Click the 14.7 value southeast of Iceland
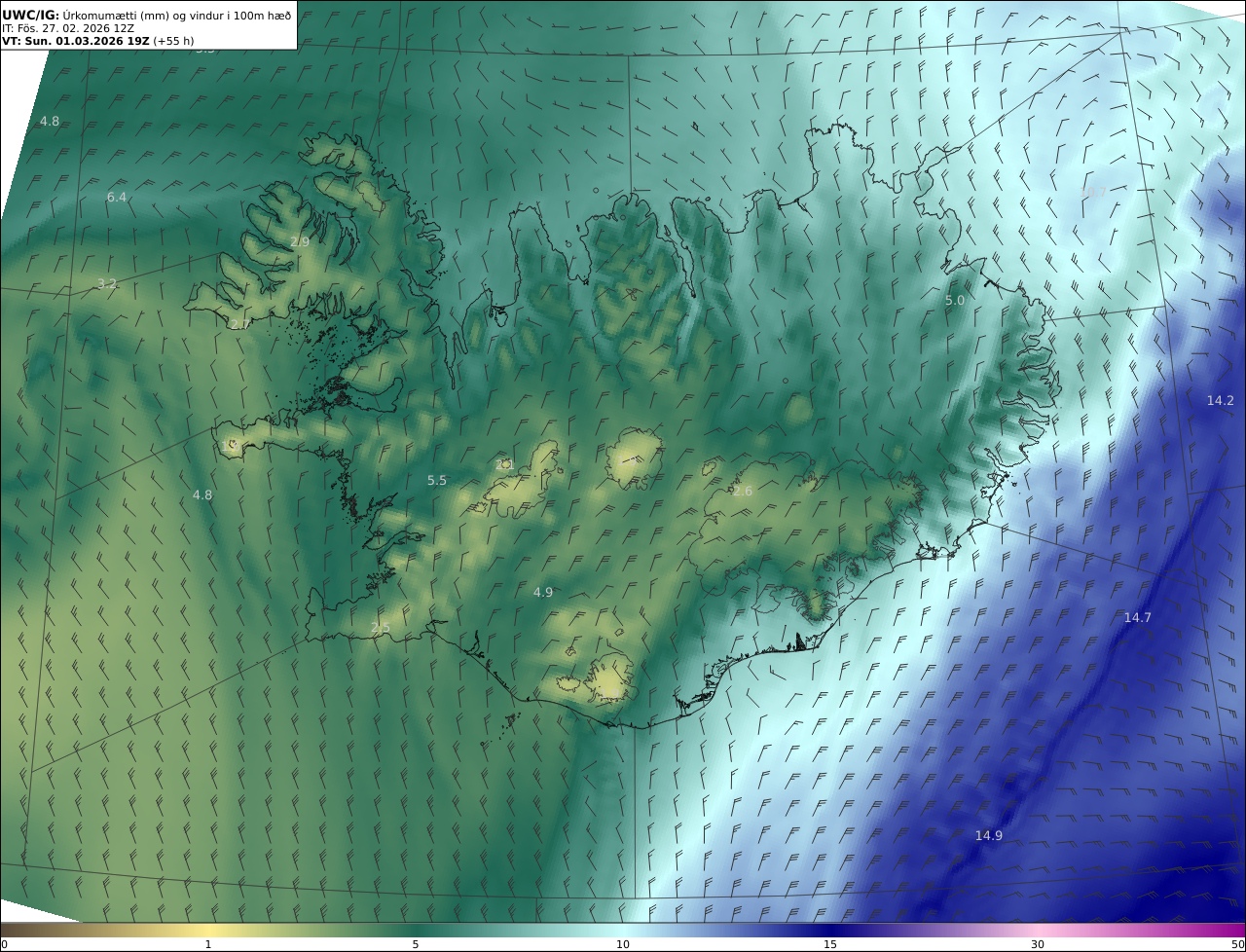 (x=1138, y=618)
